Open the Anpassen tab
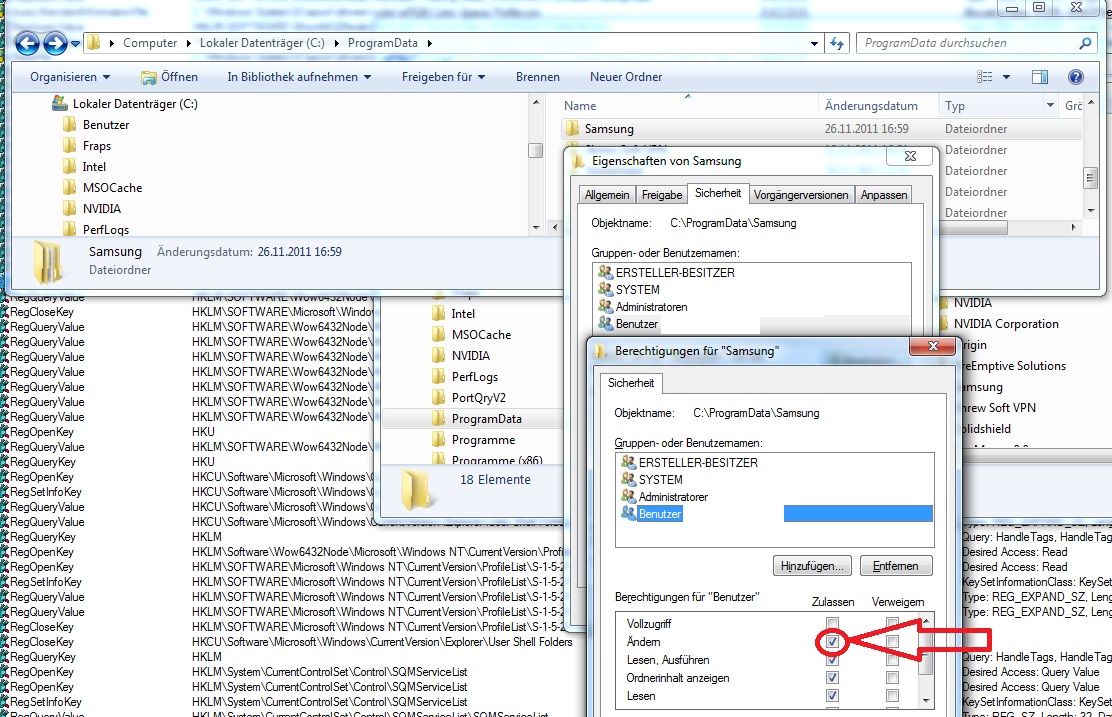 pyautogui.click(x=884, y=195)
